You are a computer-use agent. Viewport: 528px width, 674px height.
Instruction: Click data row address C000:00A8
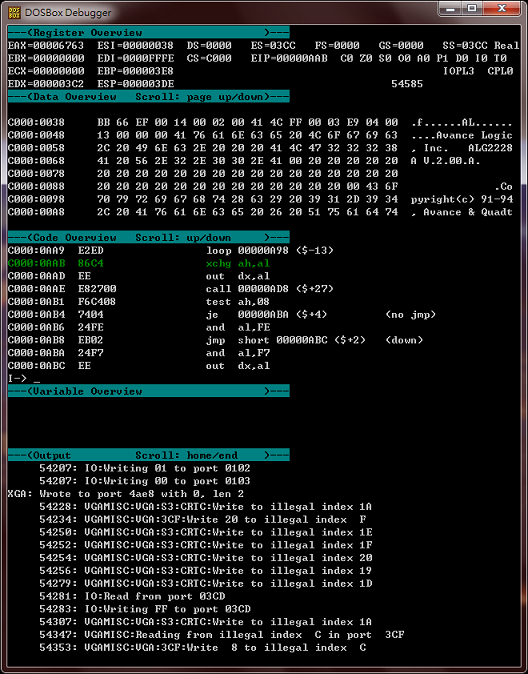coord(36,212)
